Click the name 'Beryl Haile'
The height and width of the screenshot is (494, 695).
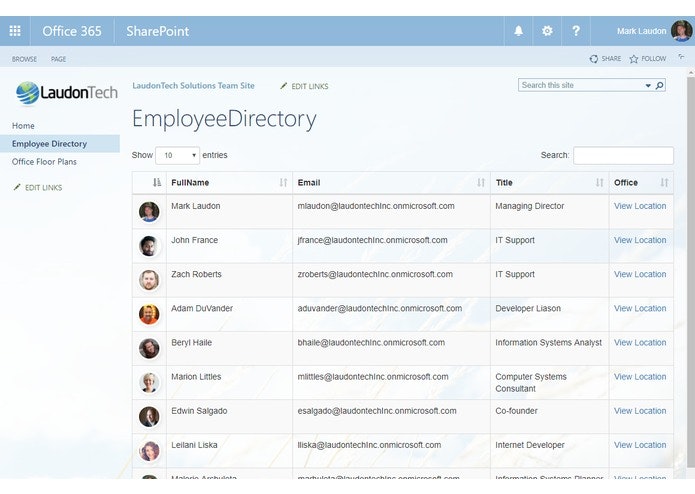click(x=191, y=342)
